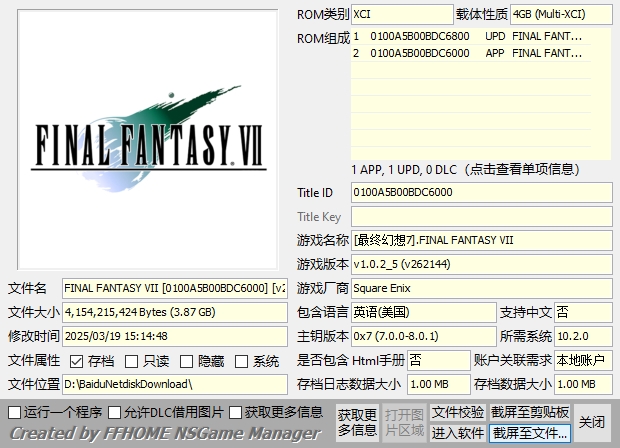Click the empty Title Key field

(x=482, y=217)
